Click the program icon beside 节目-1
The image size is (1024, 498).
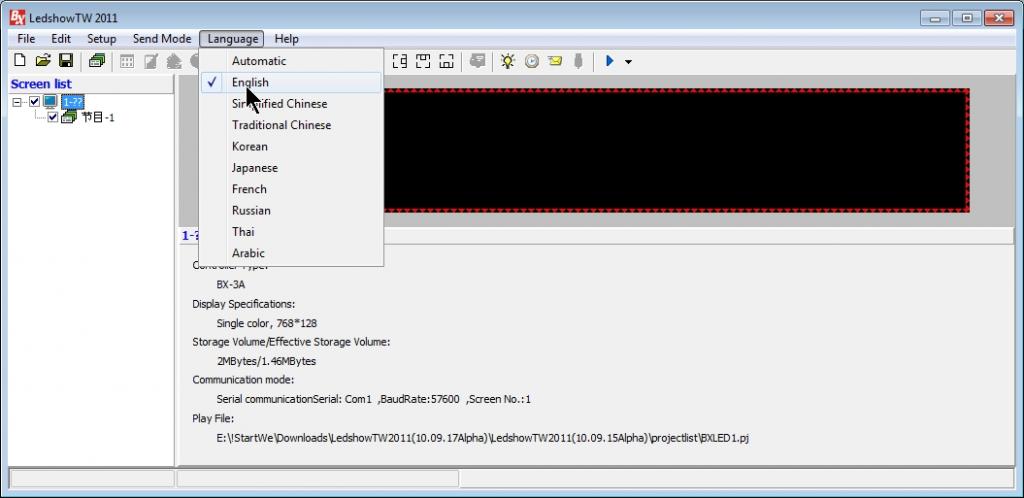pos(69,117)
